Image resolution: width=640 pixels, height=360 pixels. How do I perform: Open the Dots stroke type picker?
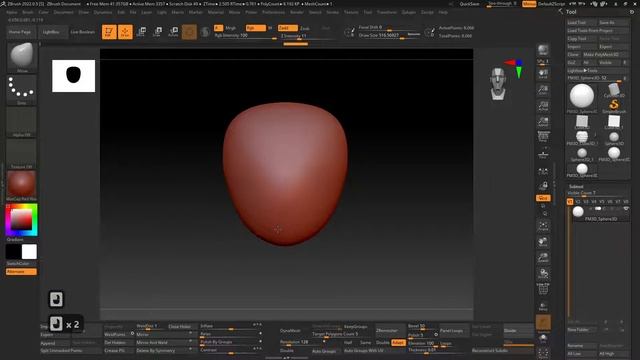point(22,90)
